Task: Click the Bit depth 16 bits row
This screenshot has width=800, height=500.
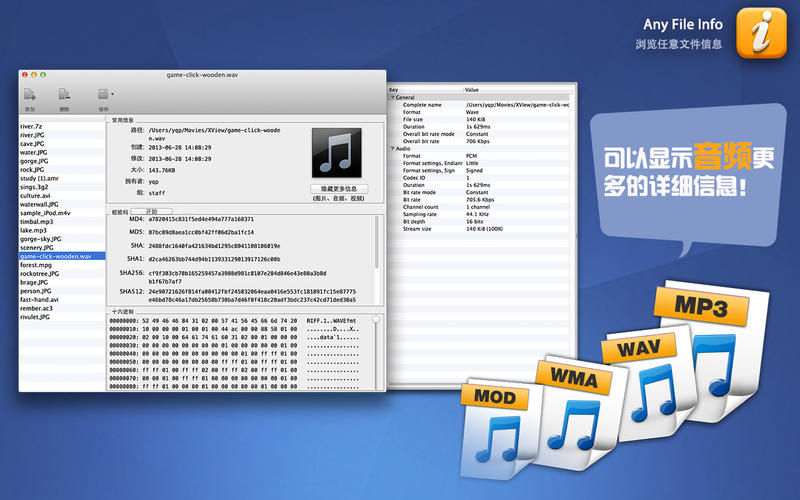Action: click(479, 222)
